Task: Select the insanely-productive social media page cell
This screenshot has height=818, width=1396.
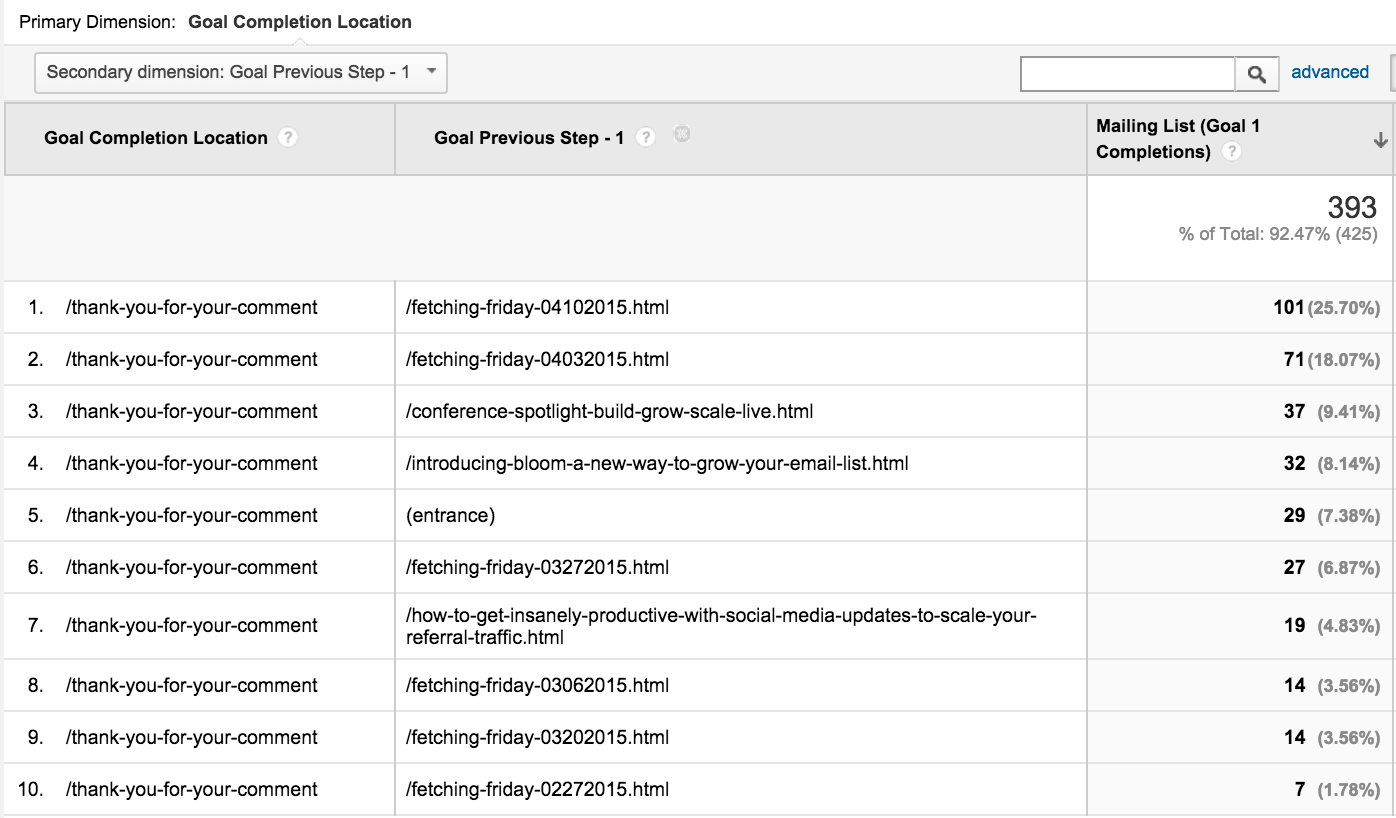Action: pyautogui.click(x=721, y=626)
